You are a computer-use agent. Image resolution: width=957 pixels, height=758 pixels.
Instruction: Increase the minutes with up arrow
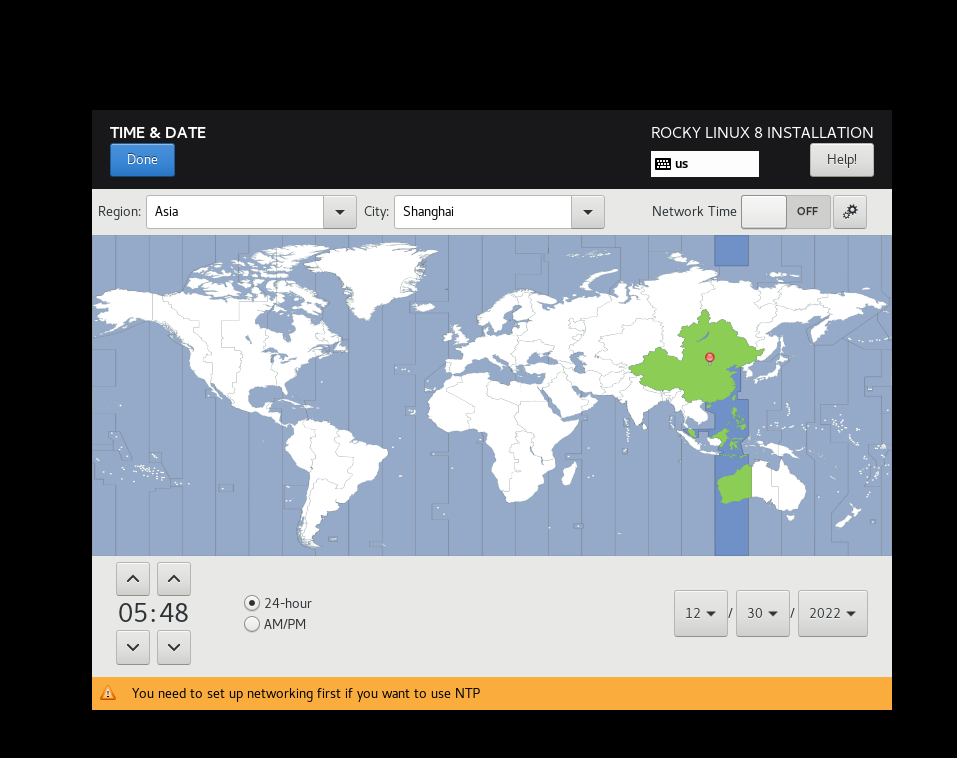pyautogui.click(x=174, y=579)
